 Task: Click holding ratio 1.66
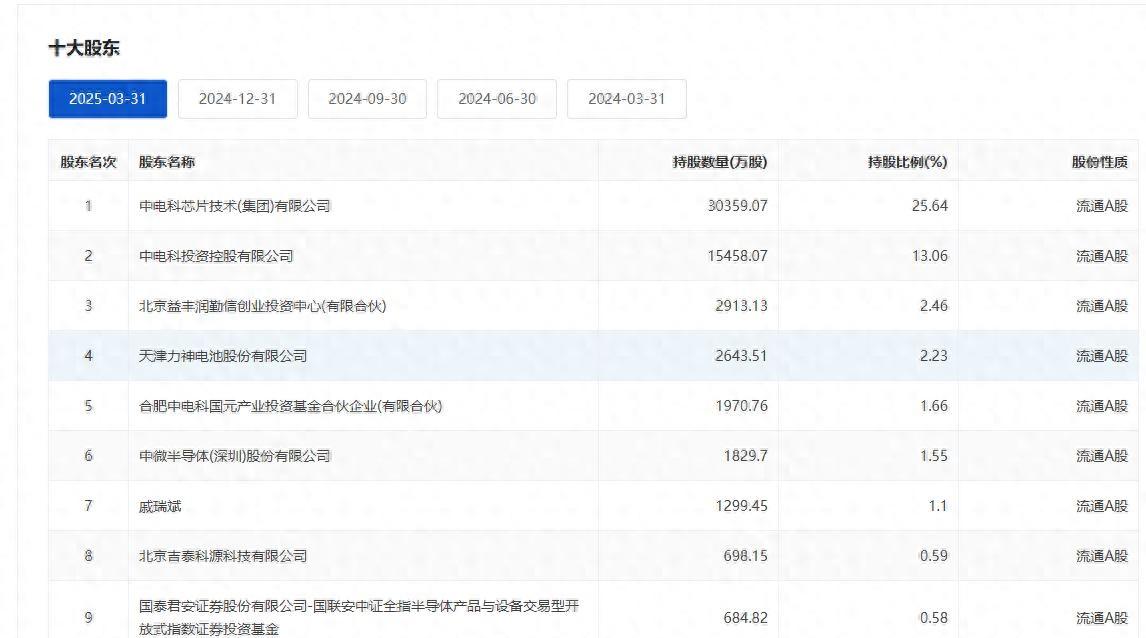pyautogui.click(x=933, y=406)
